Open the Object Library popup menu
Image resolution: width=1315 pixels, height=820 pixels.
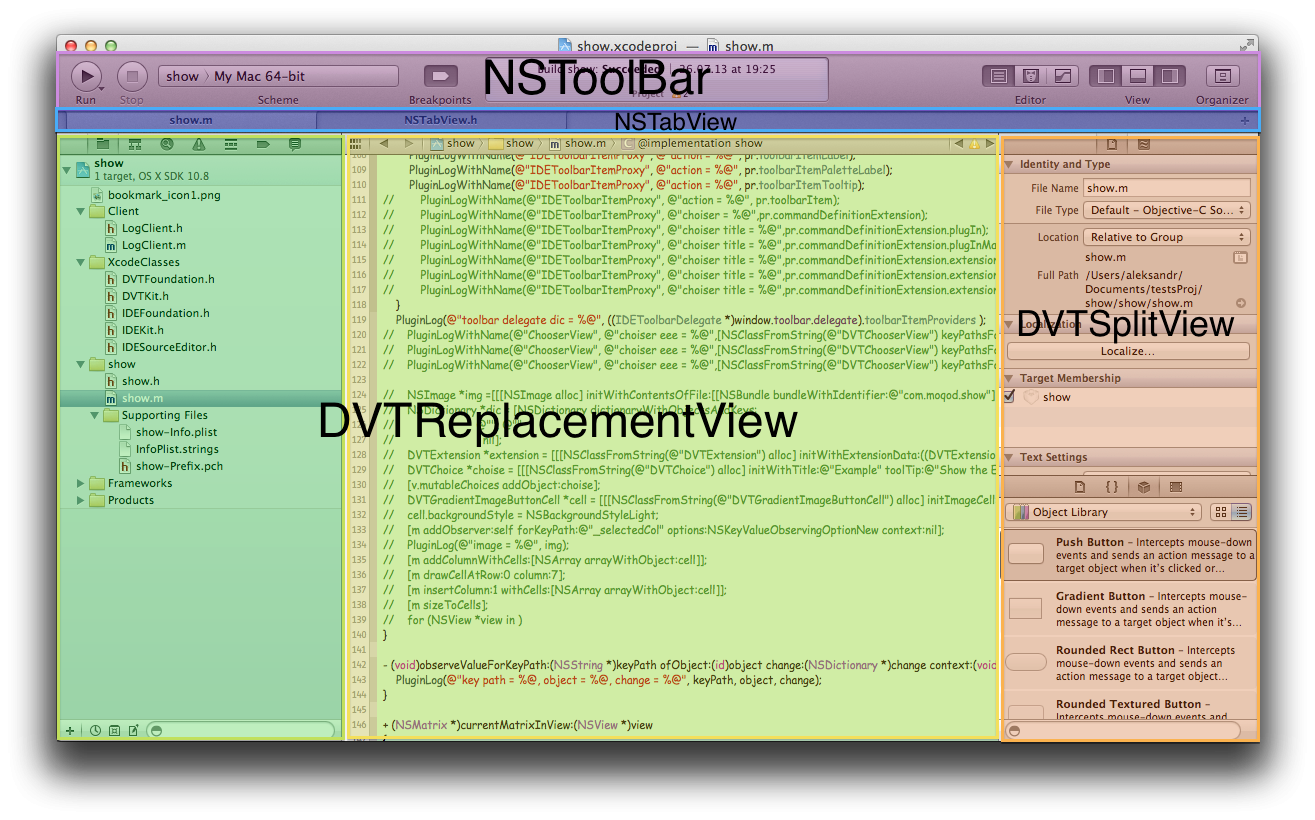(x=1103, y=512)
